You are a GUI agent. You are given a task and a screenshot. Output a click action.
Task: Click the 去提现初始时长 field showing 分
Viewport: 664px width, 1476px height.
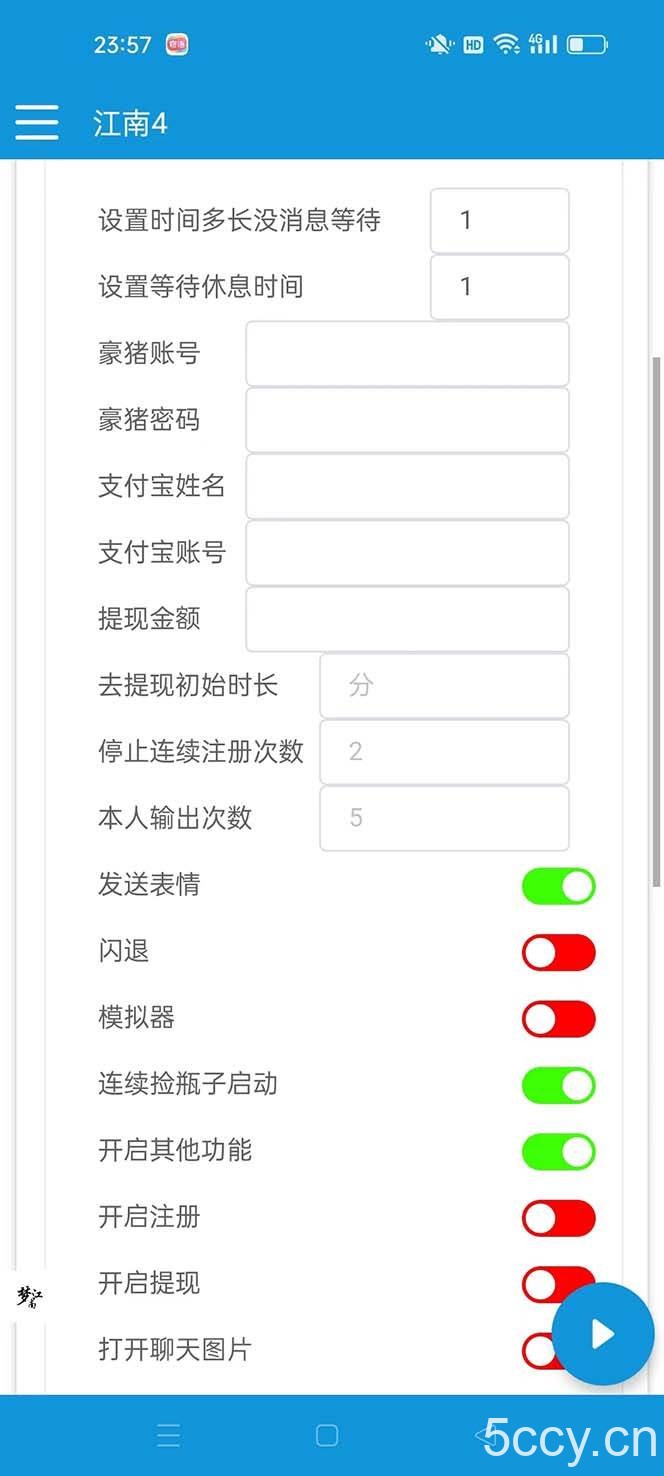pyautogui.click(x=444, y=686)
